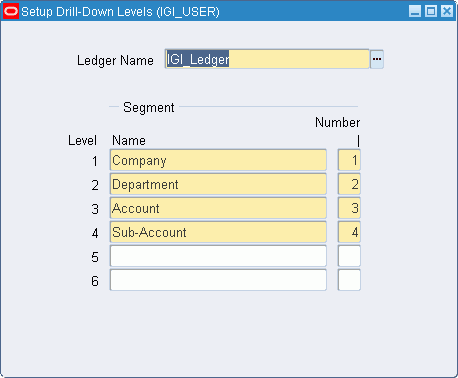Viewport: 458px width, 378px height.
Task: Select the Account segment name field
Action: 218,208
